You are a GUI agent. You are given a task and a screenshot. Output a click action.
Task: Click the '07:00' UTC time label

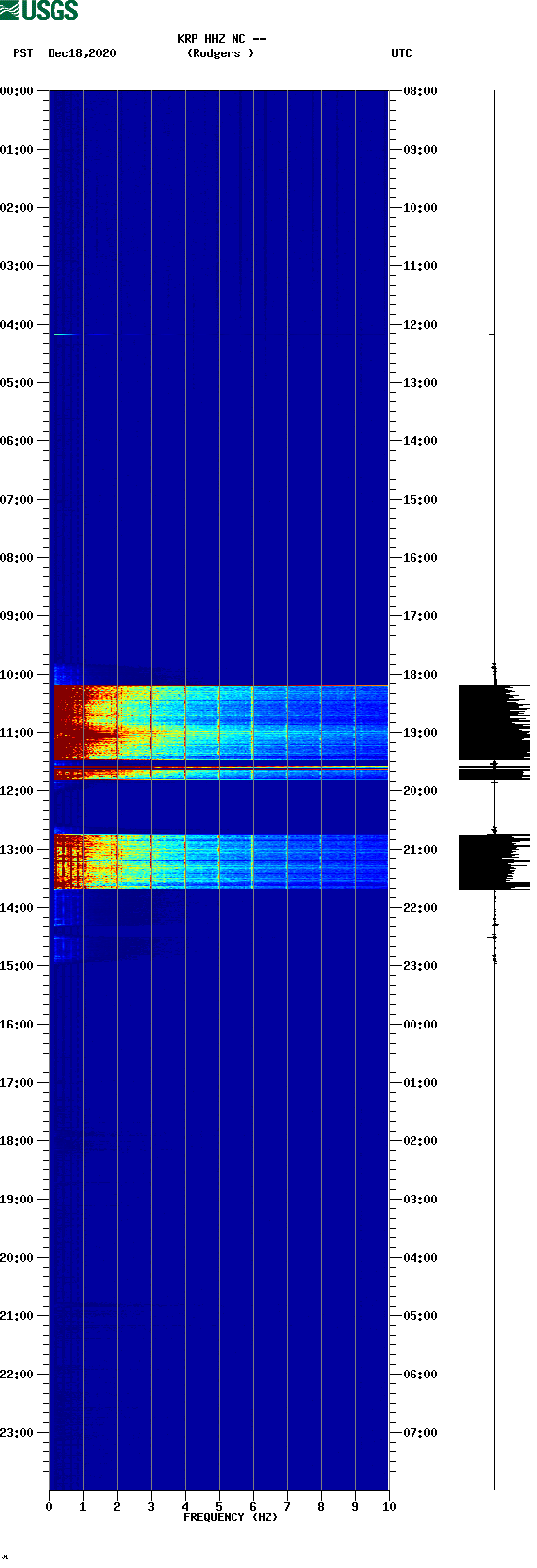tap(420, 1433)
